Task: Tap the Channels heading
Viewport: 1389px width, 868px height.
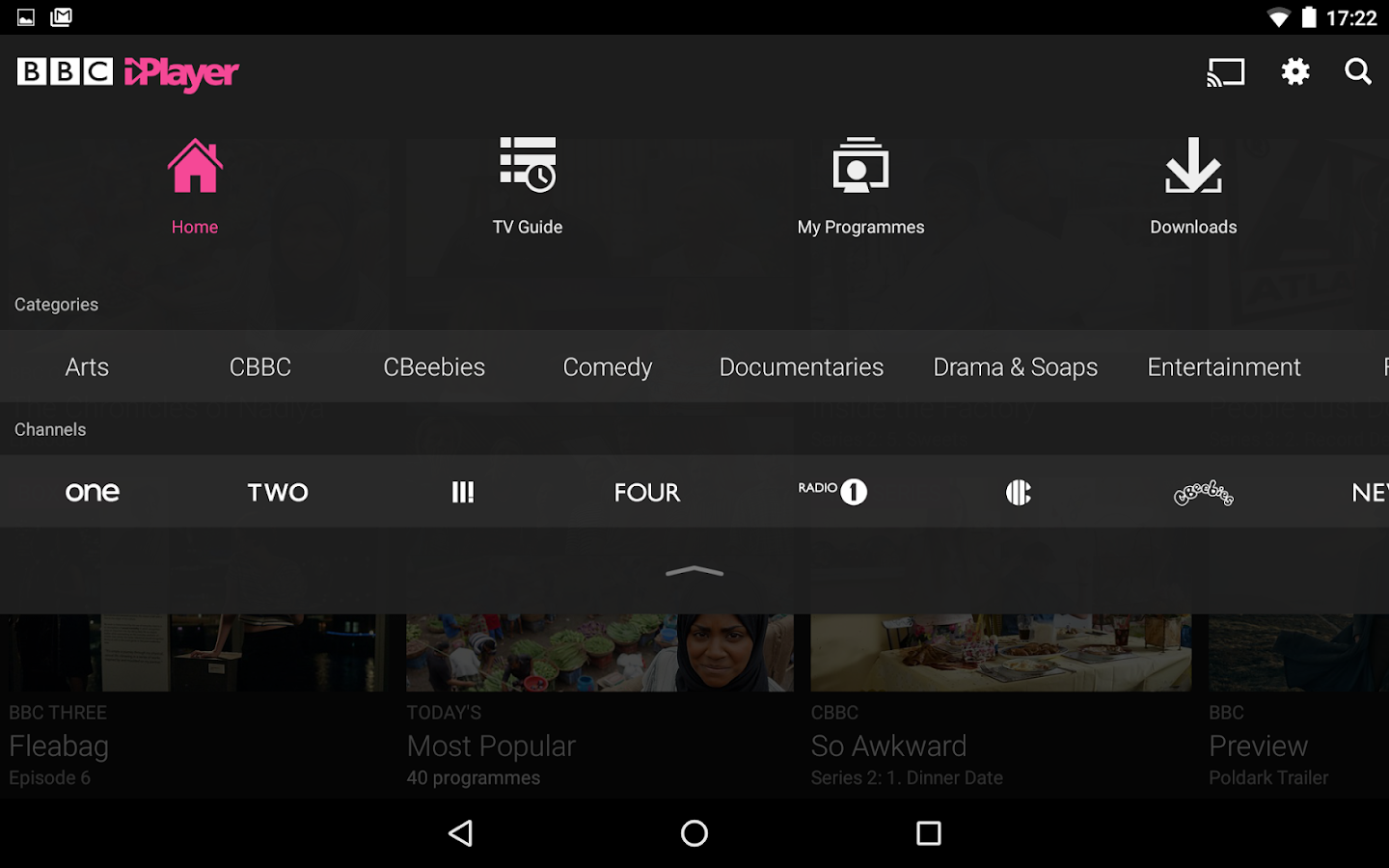Action: 50,429
